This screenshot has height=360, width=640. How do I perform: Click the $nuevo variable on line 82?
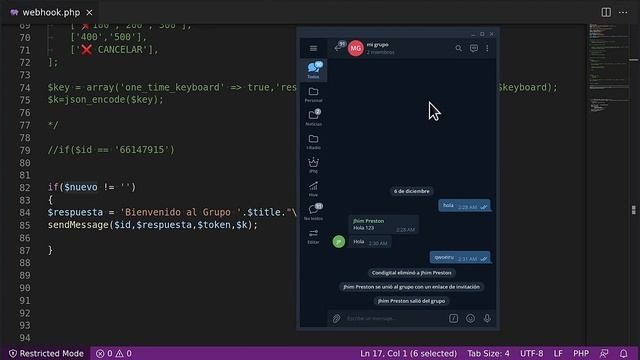coord(81,187)
